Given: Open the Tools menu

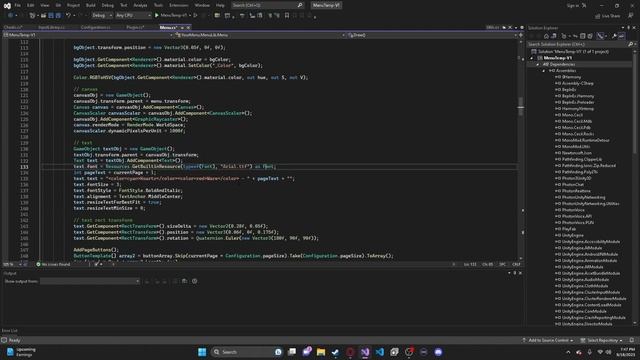Looking at the screenshot, I should (158, 5).
